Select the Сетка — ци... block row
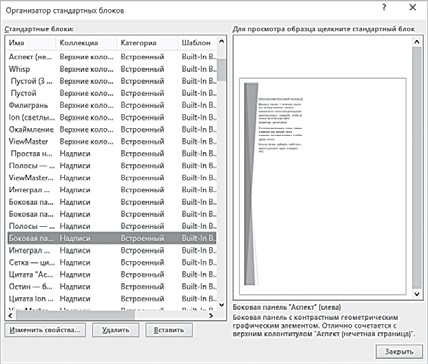Screen dimensions: 428x364 (x=112, y=262)
